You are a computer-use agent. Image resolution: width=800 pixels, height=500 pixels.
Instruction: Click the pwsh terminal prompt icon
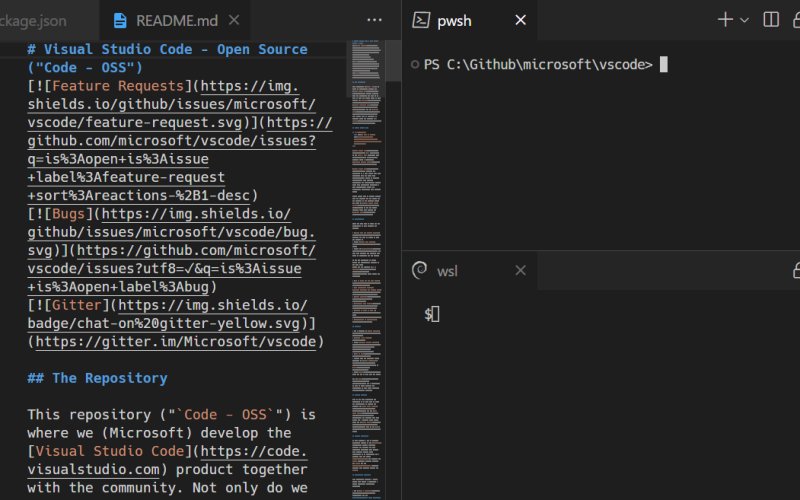[x=421, y=20]
